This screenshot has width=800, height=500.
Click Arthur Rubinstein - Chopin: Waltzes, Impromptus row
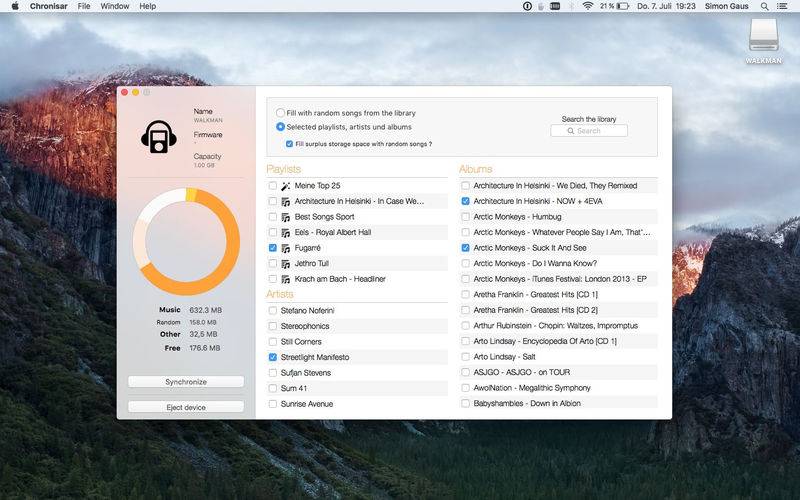tap(558, 326)
